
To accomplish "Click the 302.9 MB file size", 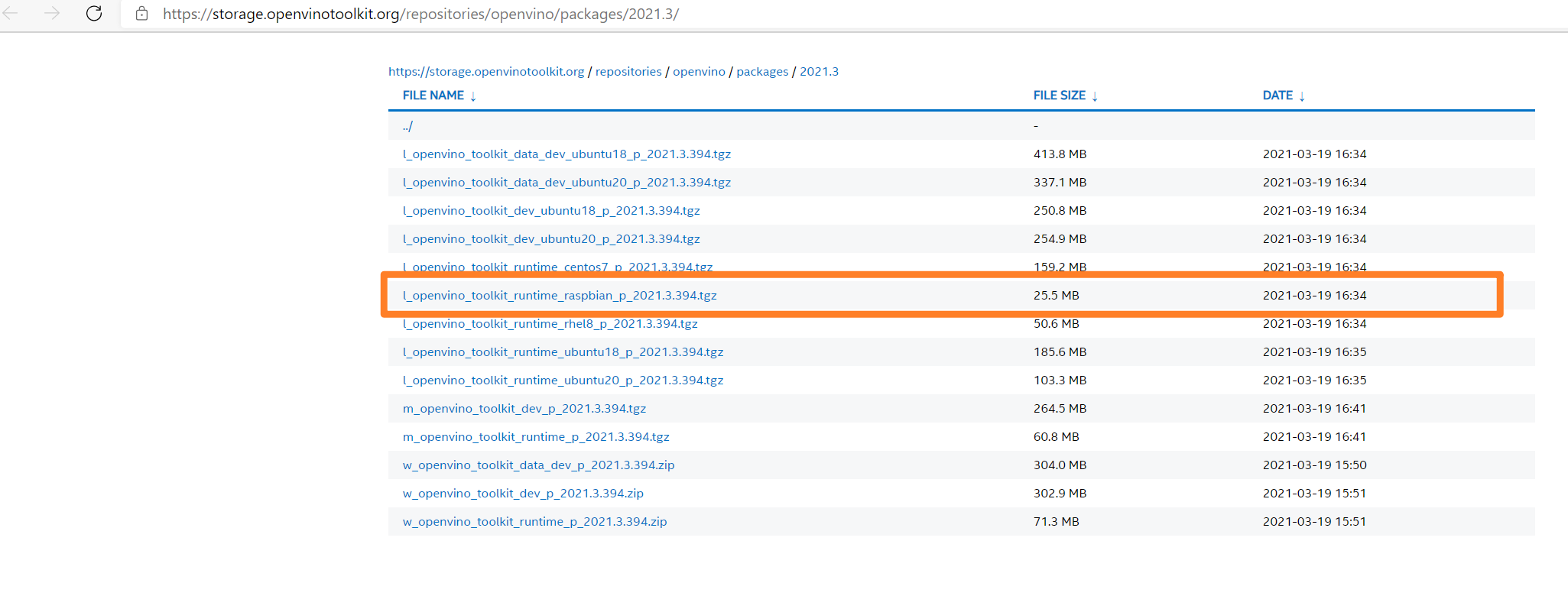I will pyautogui.click(x=1060, y=494).
